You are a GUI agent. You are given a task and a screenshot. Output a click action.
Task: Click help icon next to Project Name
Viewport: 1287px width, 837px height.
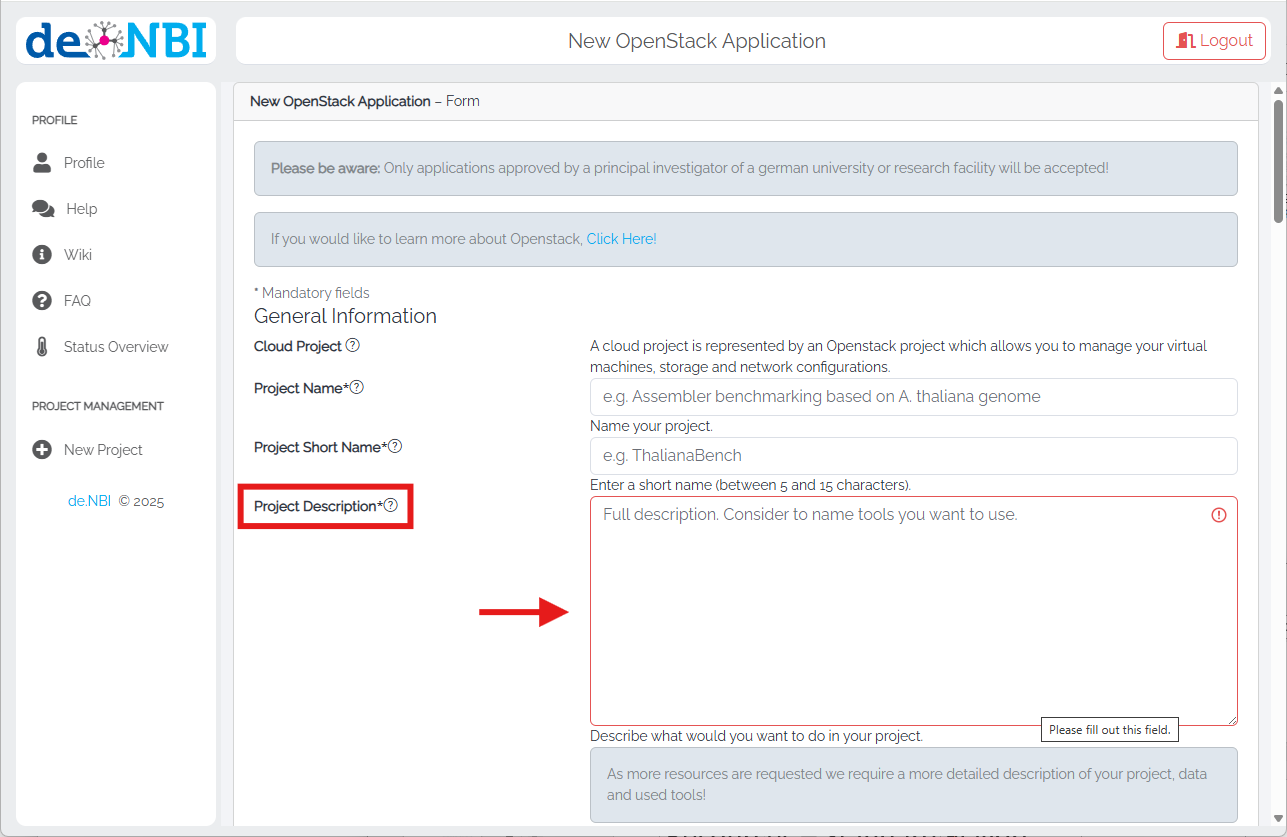(x=357, y=387)
